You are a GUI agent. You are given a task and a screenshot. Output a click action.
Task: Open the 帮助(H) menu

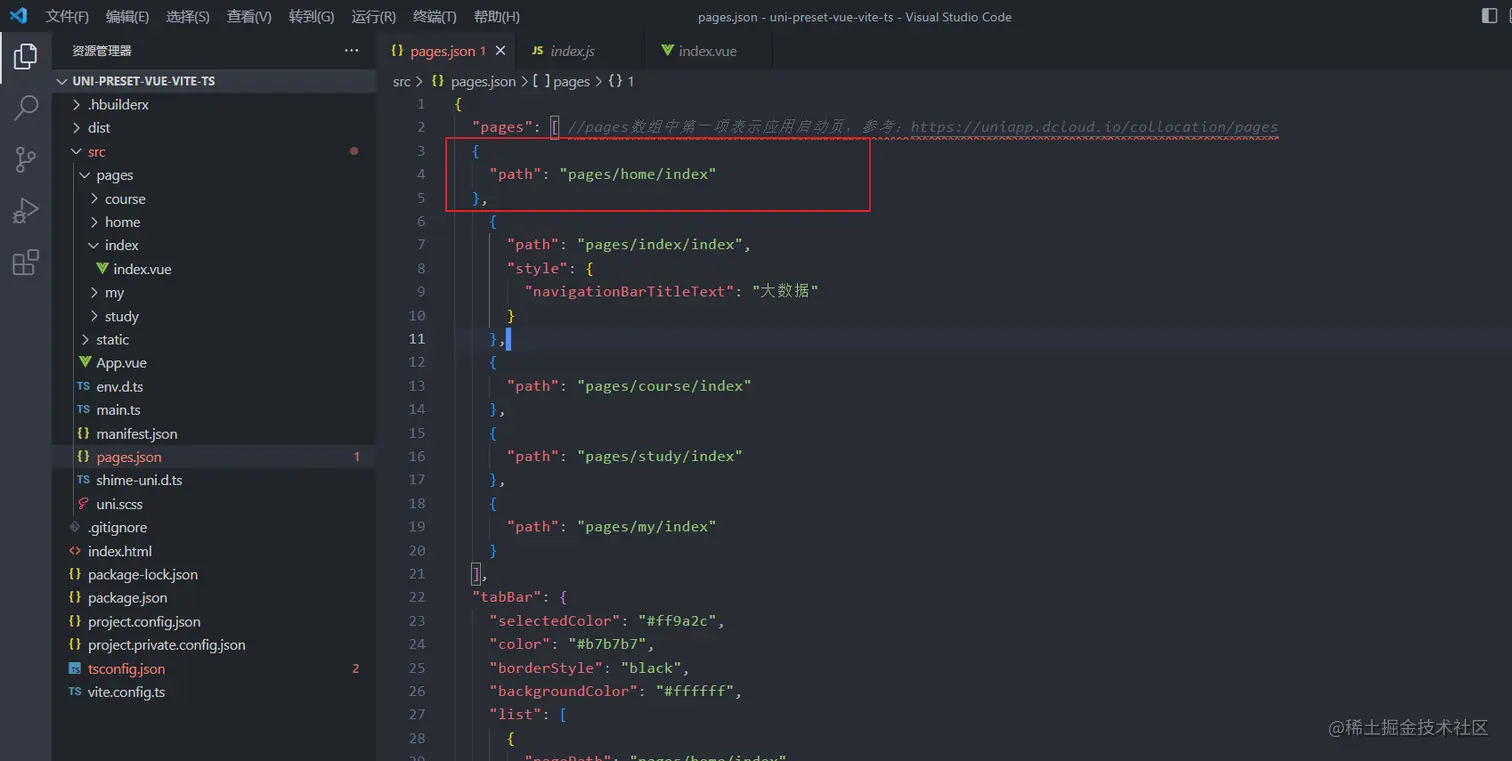(x=496, y=17)
